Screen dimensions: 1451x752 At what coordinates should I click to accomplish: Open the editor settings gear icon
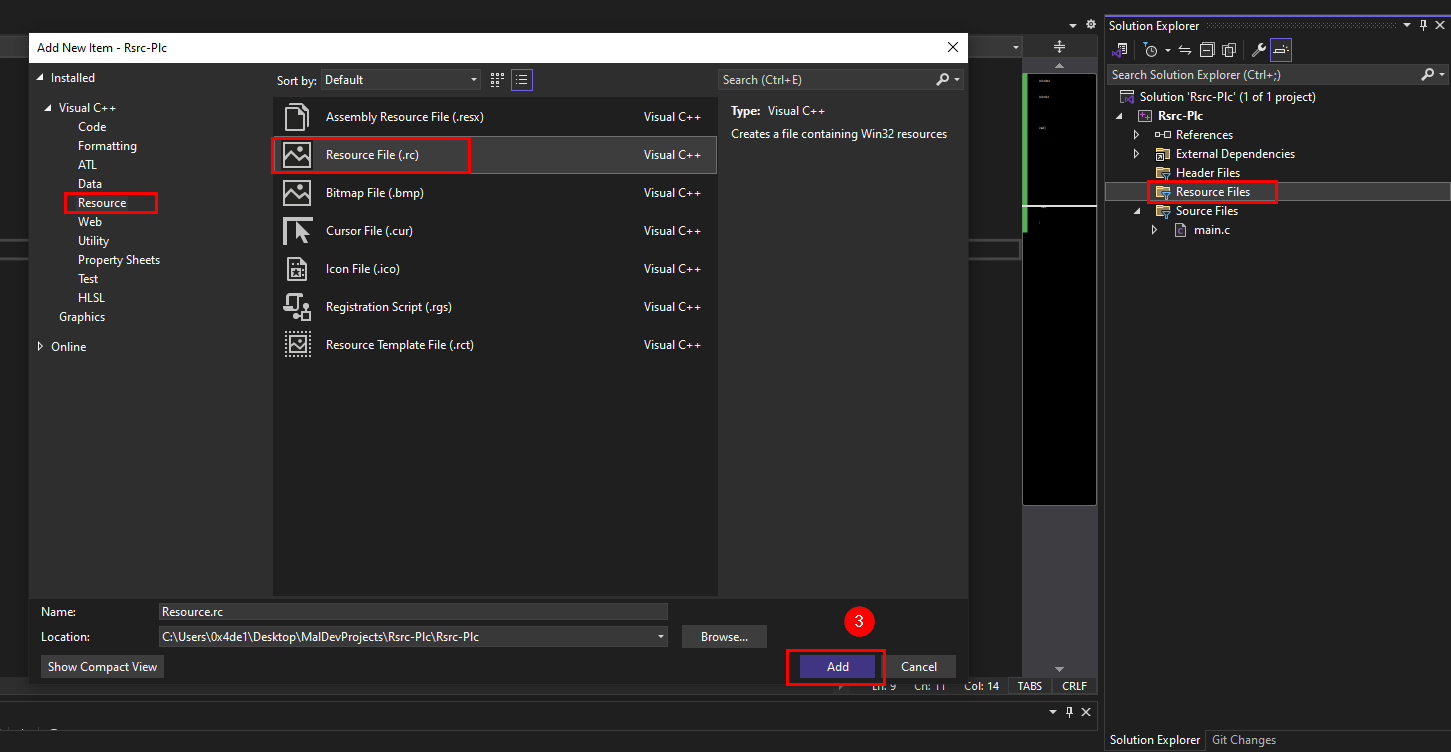tap(1090, 25)
